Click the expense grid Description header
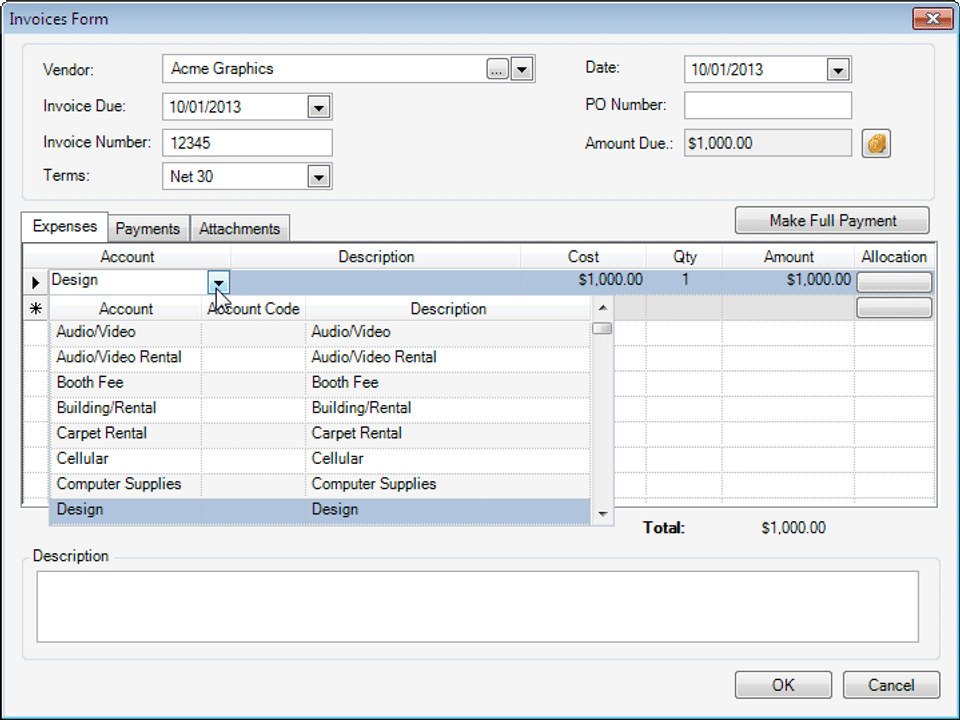Screen dimensions: 960x720 tap(376, 257)
